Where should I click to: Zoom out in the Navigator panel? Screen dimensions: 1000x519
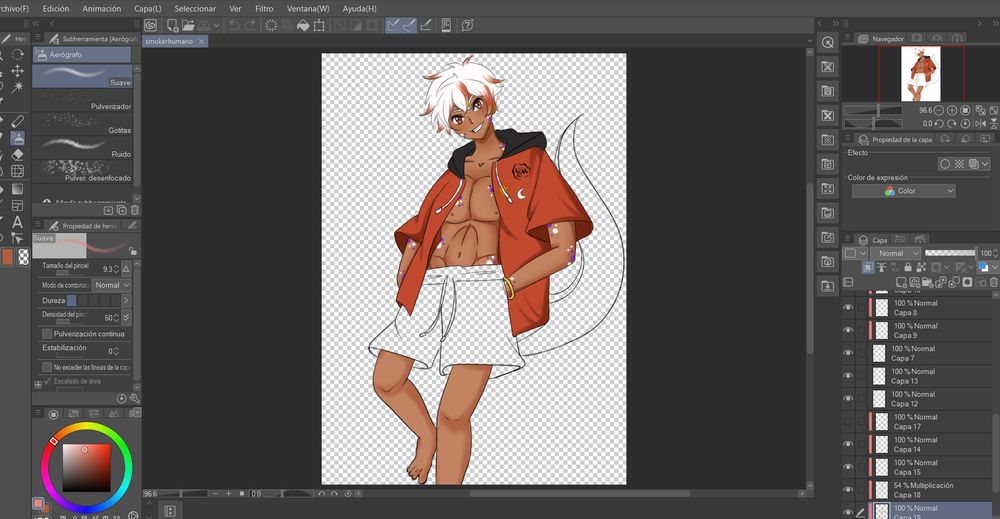939,110
